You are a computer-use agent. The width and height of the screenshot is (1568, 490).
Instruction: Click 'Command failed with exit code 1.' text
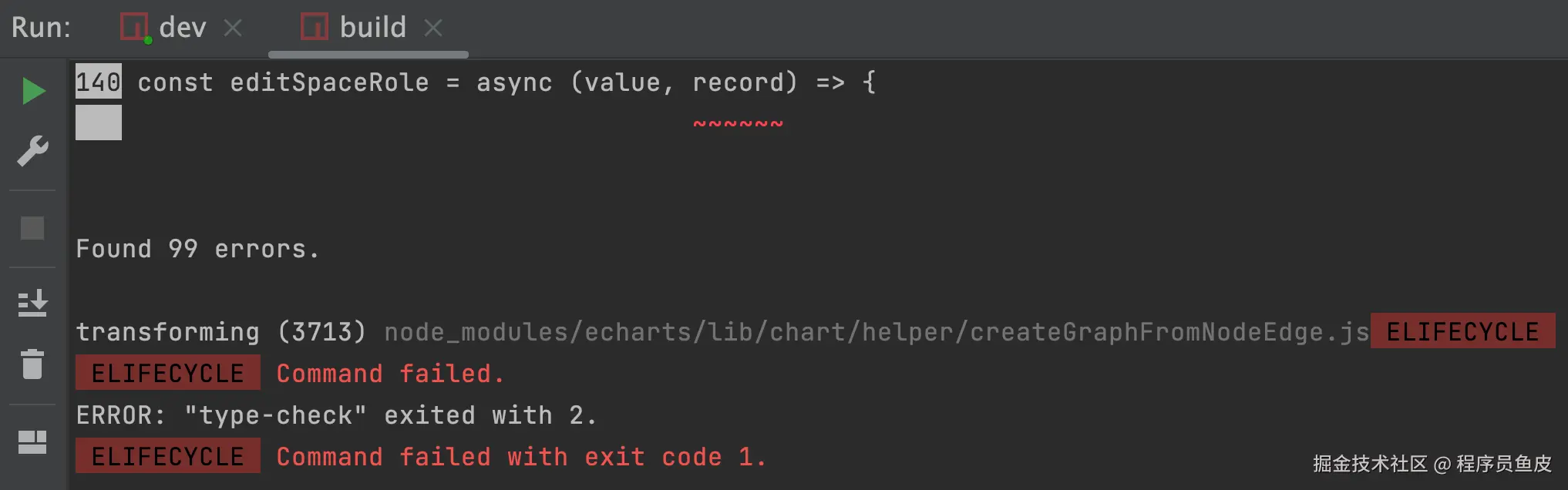pos(521,457)
